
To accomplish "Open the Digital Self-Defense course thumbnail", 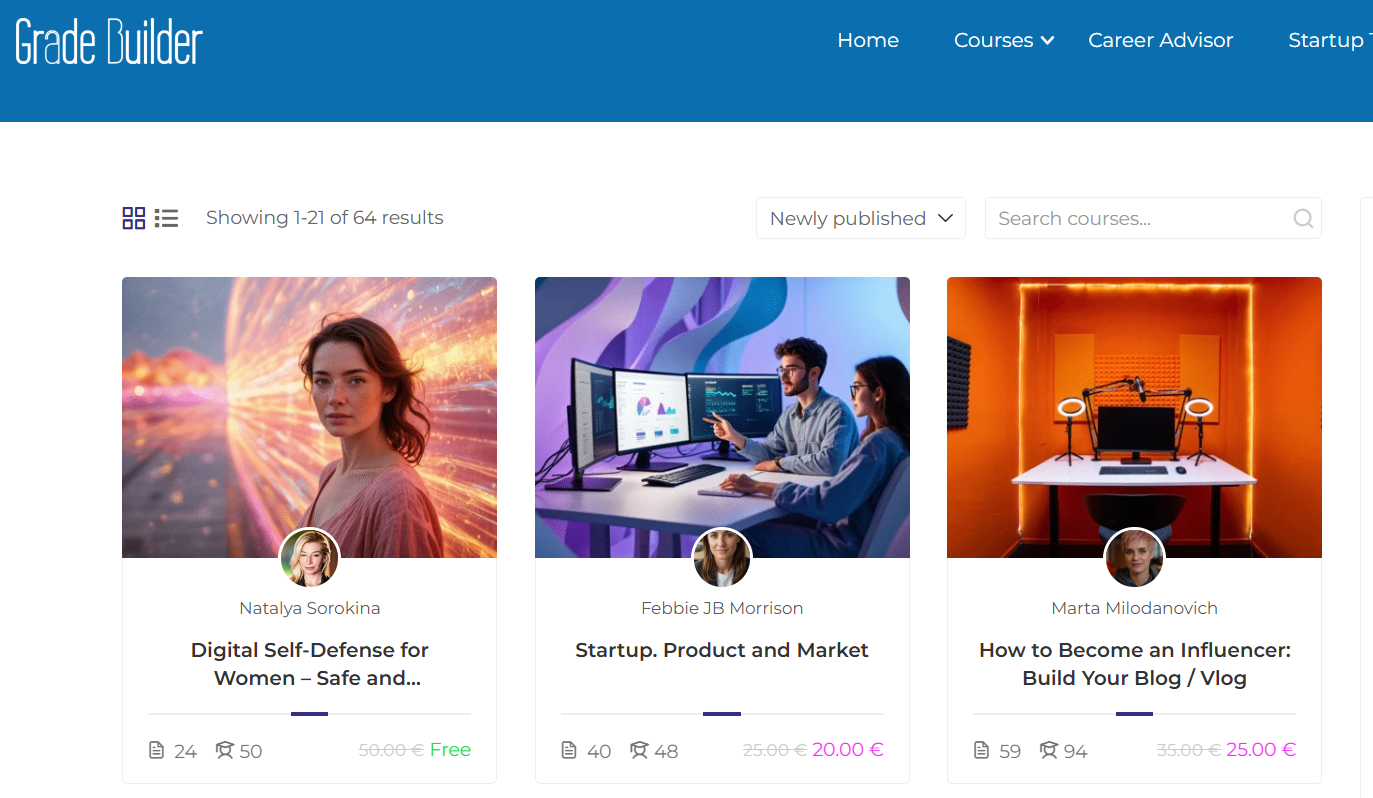I will (310, 417).
